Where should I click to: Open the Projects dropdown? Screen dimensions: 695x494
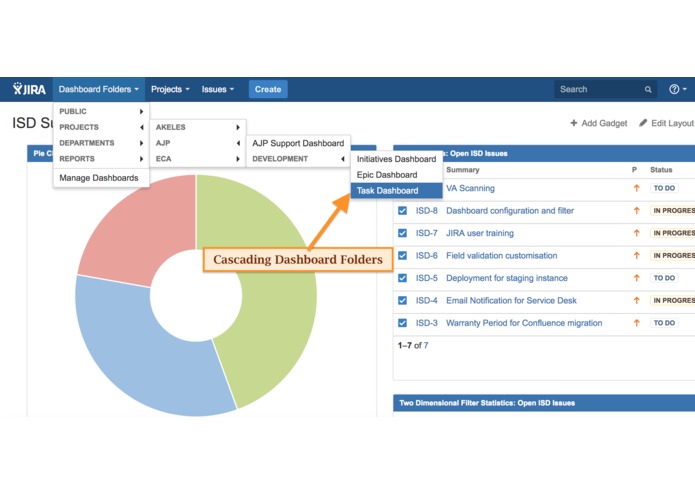[x=170, y=89]
